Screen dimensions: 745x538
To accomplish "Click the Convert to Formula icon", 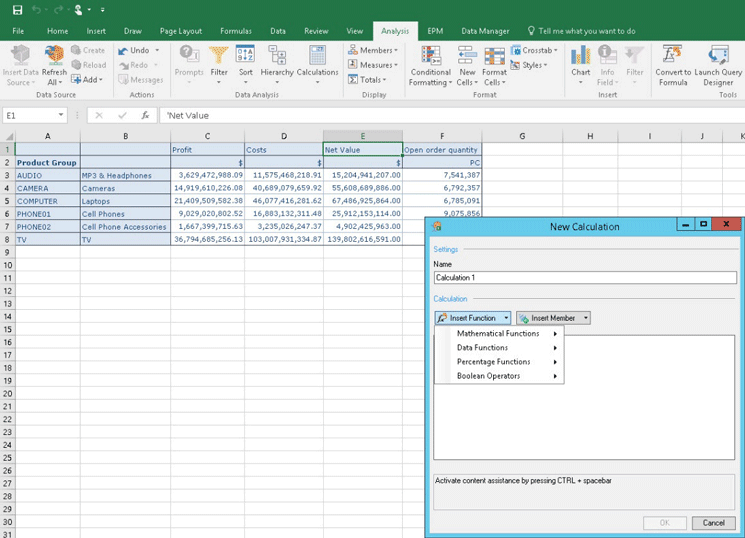I will 672,55.
